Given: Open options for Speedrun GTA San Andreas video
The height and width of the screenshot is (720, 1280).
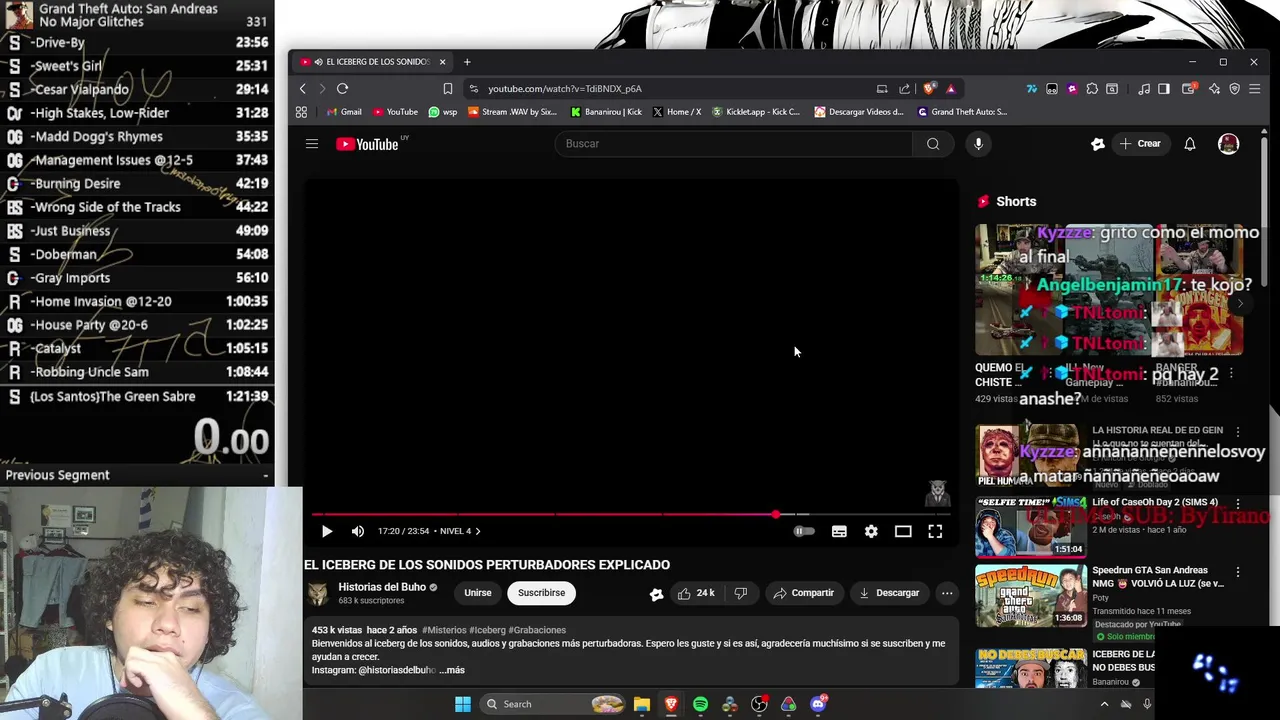Looking at the screenshot, I should tap(1238, 573).
